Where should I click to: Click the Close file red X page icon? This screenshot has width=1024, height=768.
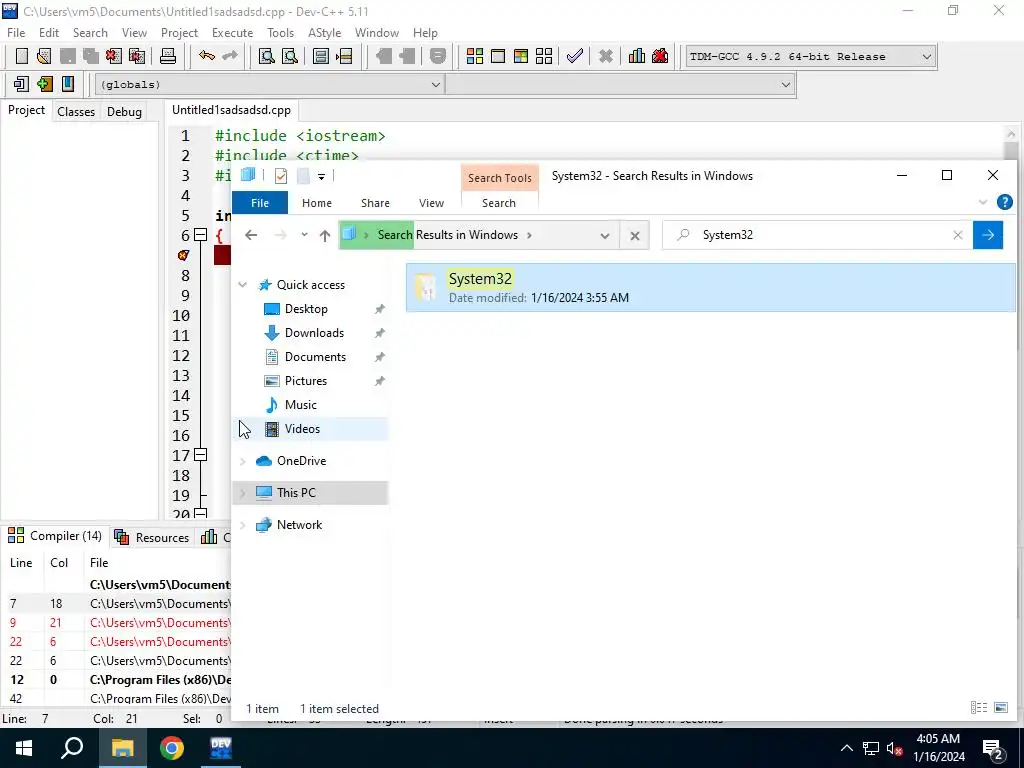pos(114,56)
